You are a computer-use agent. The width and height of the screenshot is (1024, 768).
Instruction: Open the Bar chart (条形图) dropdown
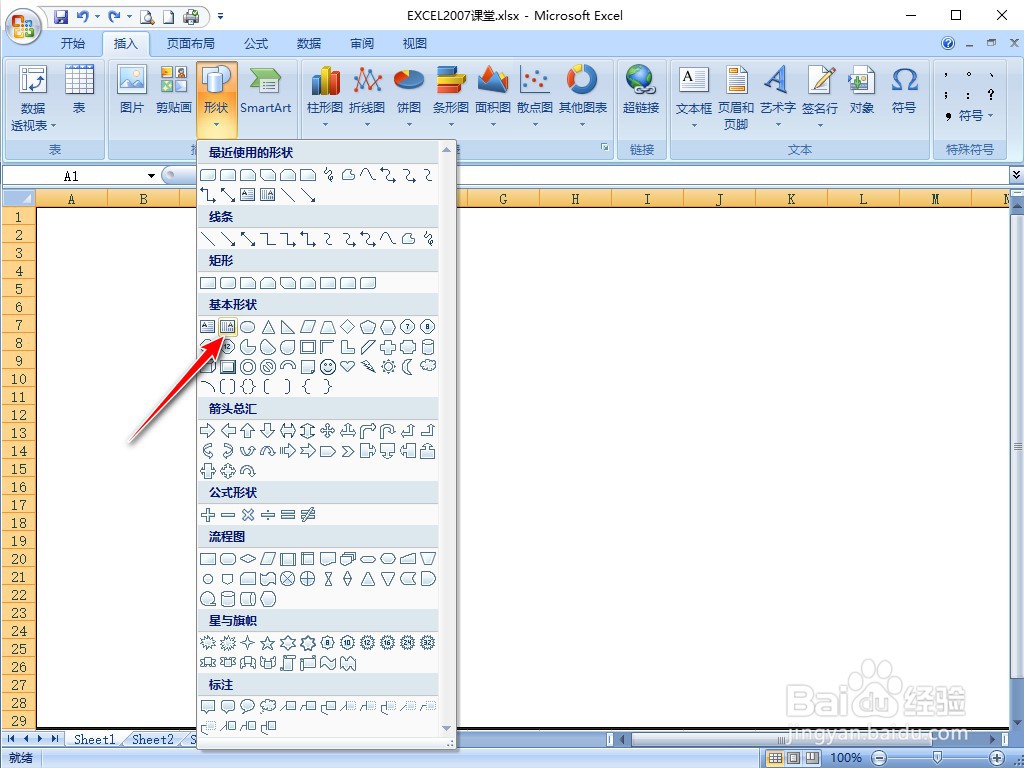451,97
